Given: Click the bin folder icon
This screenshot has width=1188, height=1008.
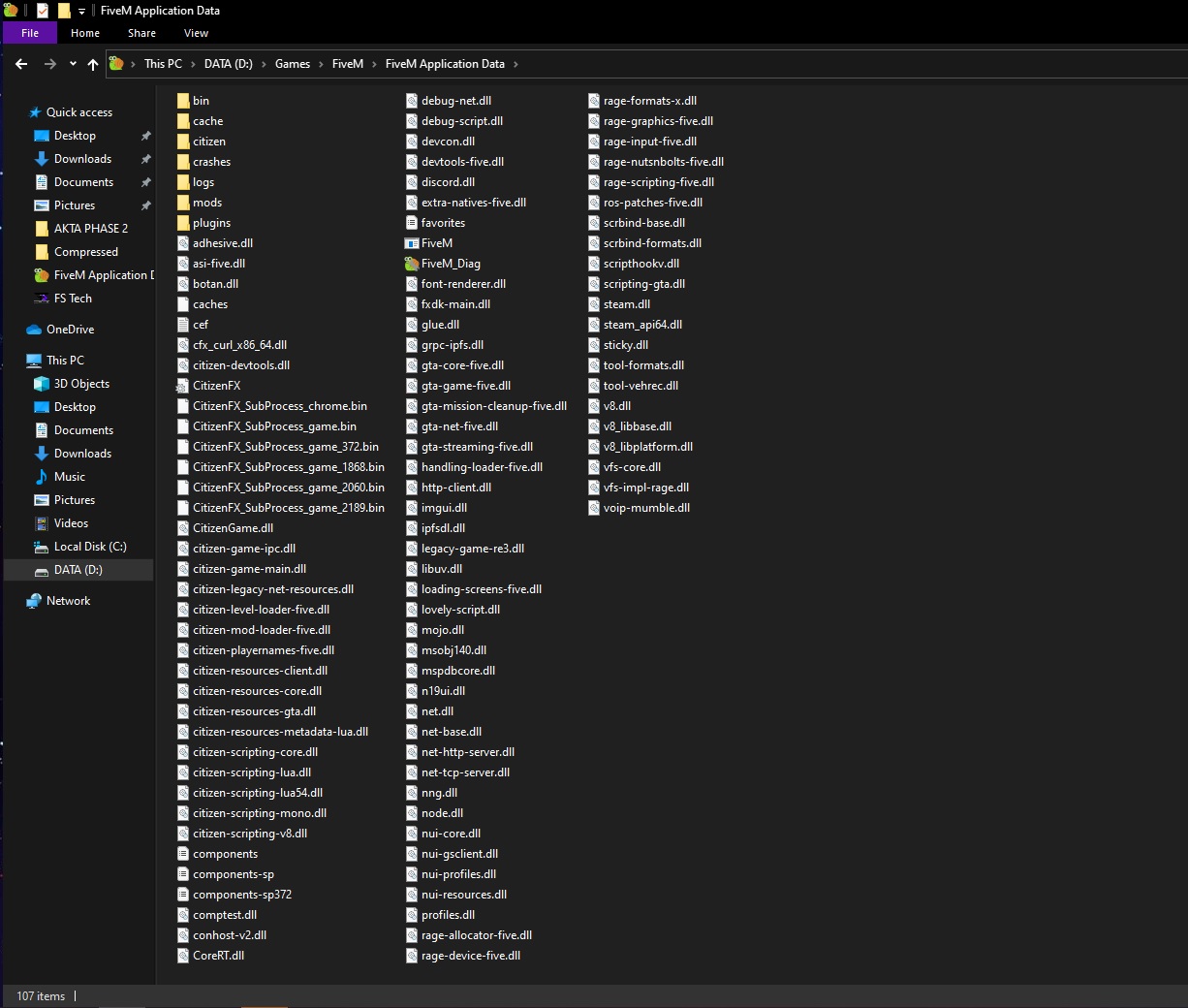Looking at the screenshot, I should (x=183, y=101).
